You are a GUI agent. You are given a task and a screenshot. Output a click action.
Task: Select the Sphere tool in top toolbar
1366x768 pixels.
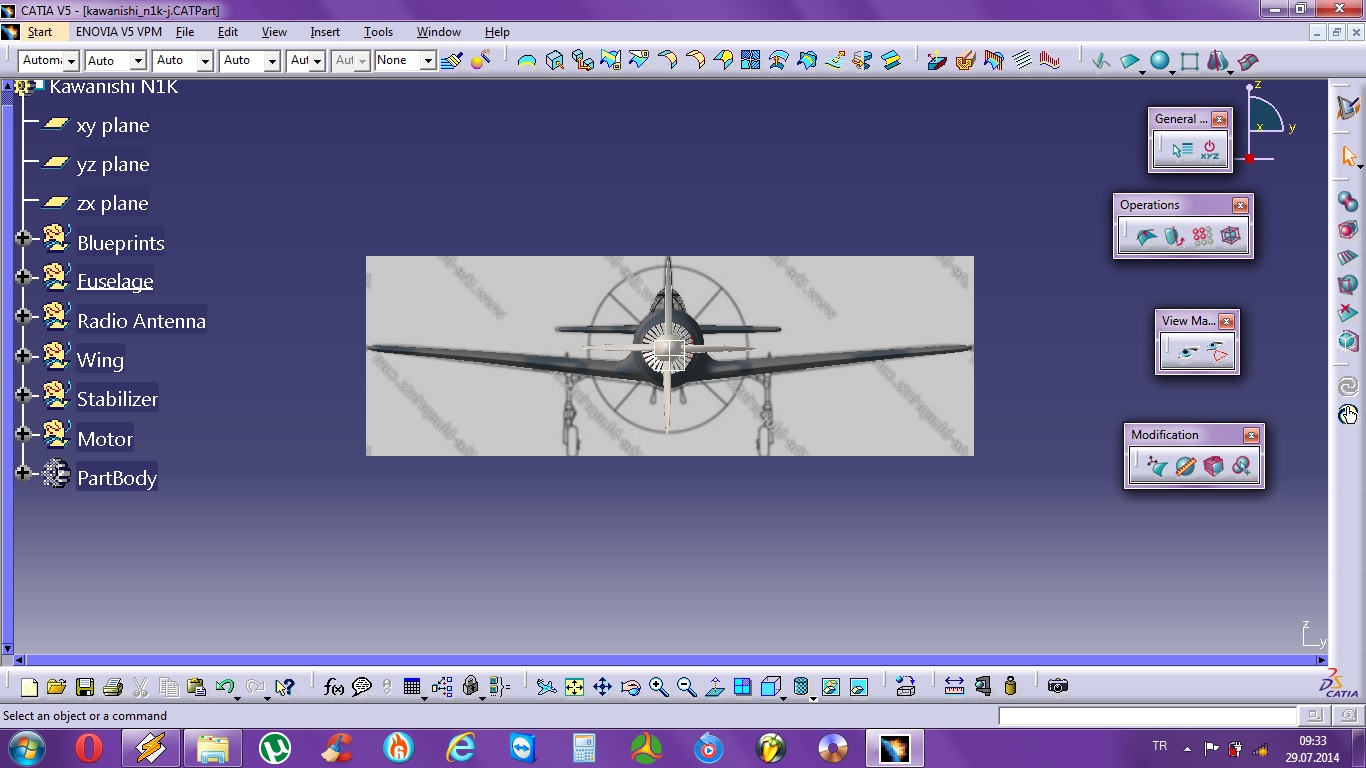(1159, 61)
